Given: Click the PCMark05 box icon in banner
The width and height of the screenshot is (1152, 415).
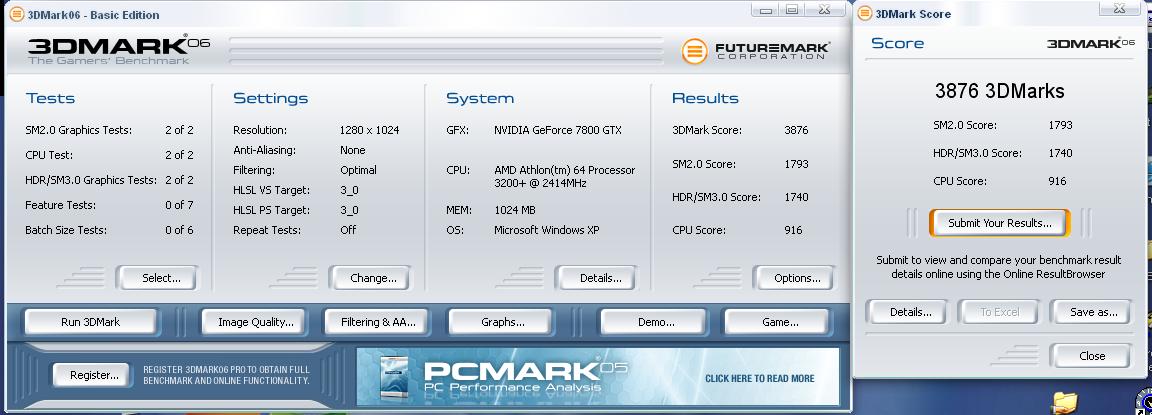Looking at the screenshot, I should coord(394,377).
